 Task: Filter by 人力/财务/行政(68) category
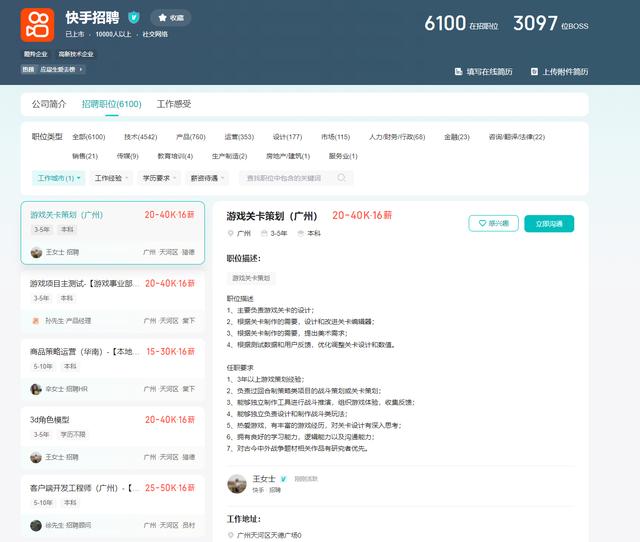point(397,137)
